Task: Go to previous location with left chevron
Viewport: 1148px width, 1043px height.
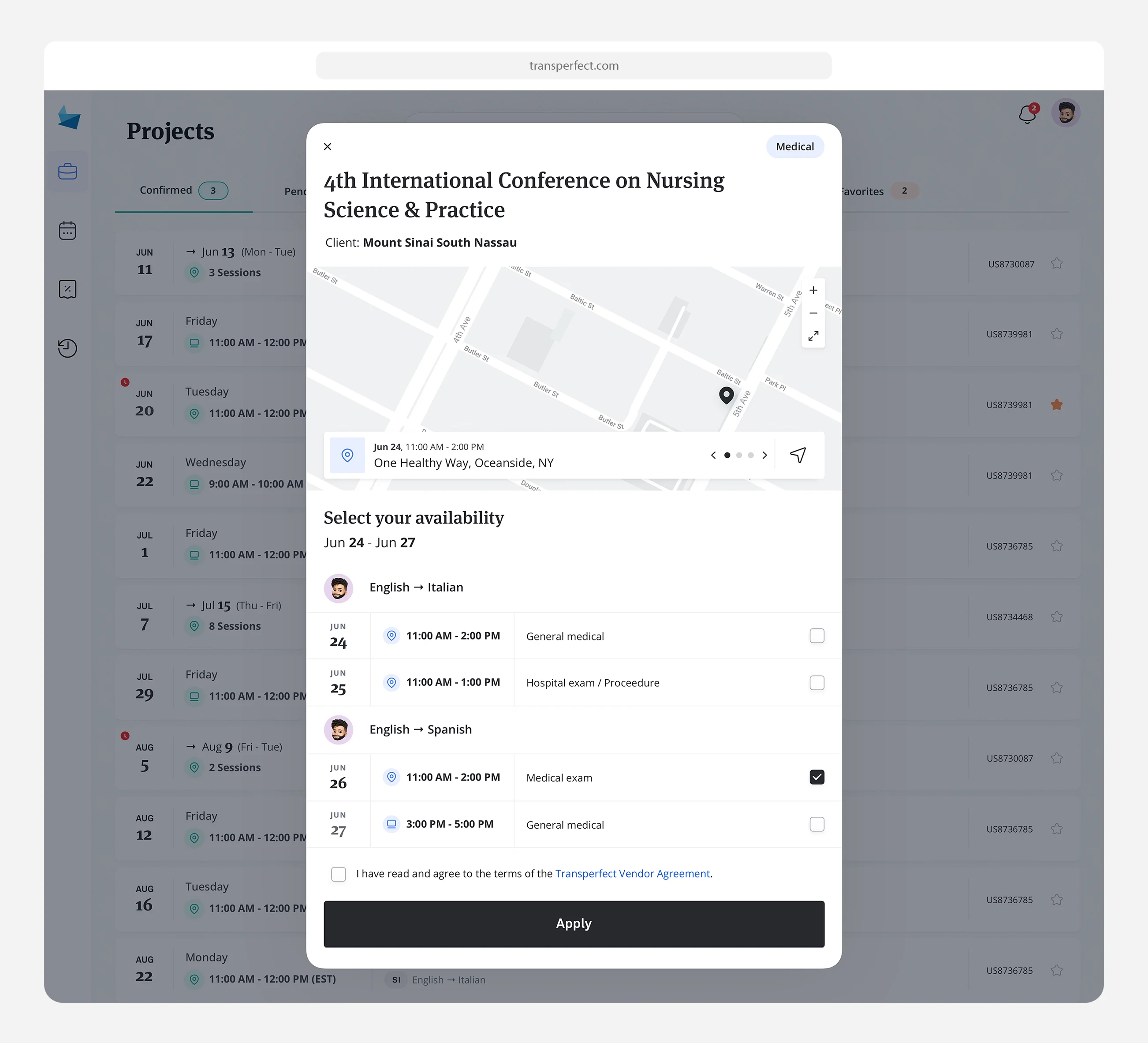Action: (x=713, y=455)
